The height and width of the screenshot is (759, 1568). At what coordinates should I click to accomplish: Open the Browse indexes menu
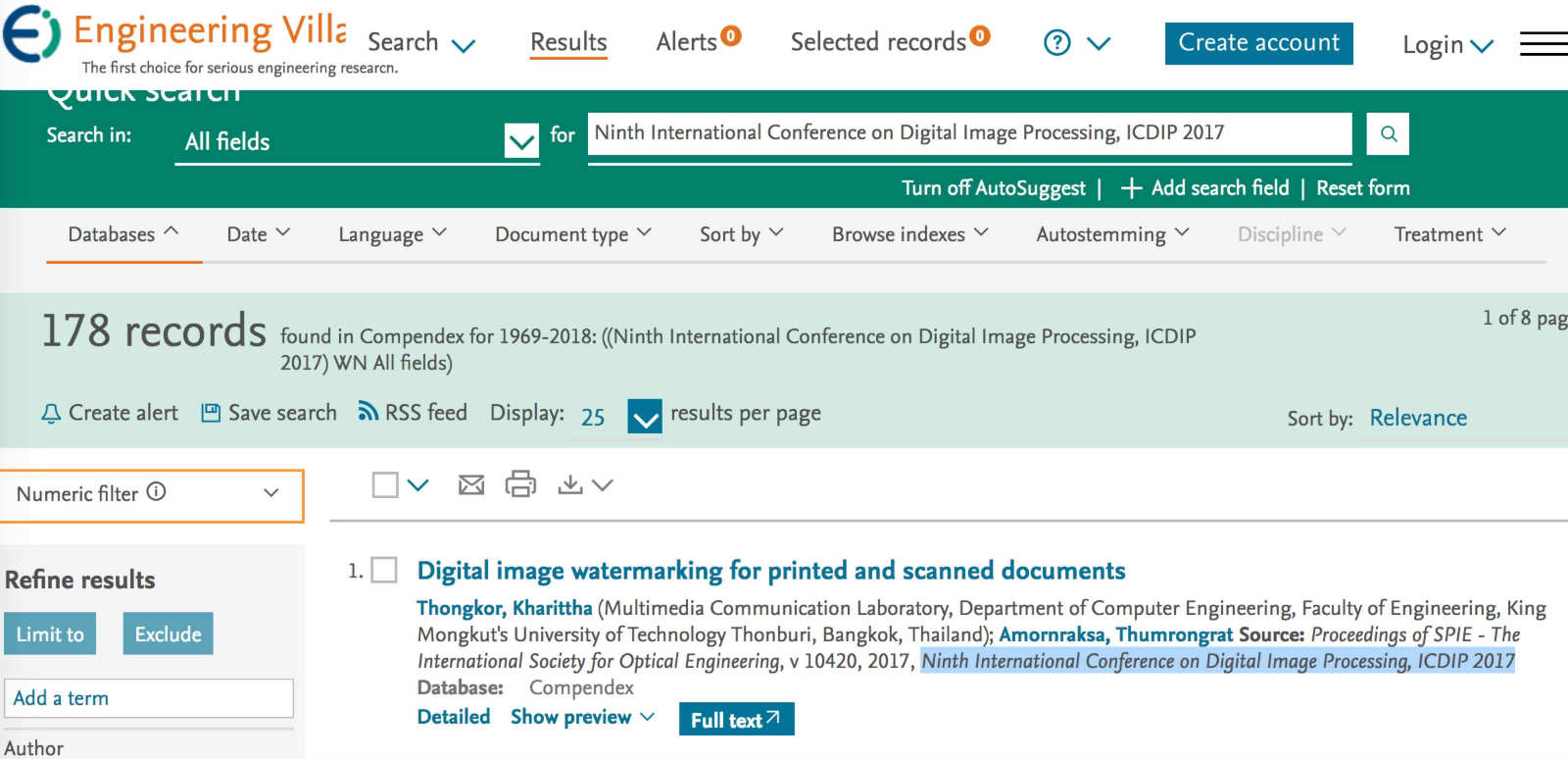[910, 234]
